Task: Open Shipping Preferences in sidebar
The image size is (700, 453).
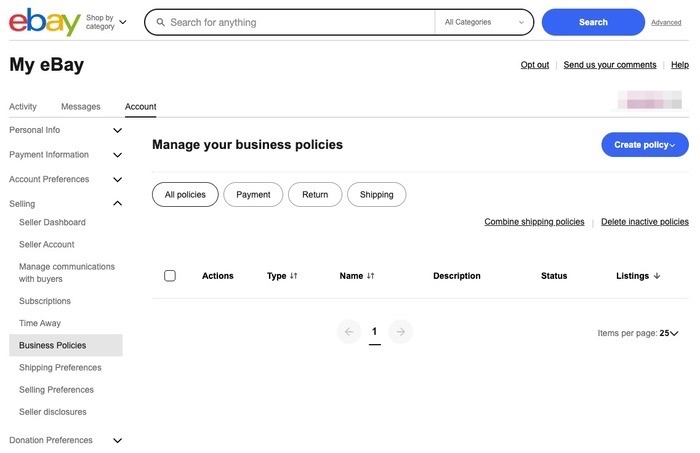Action: point(60,368)
